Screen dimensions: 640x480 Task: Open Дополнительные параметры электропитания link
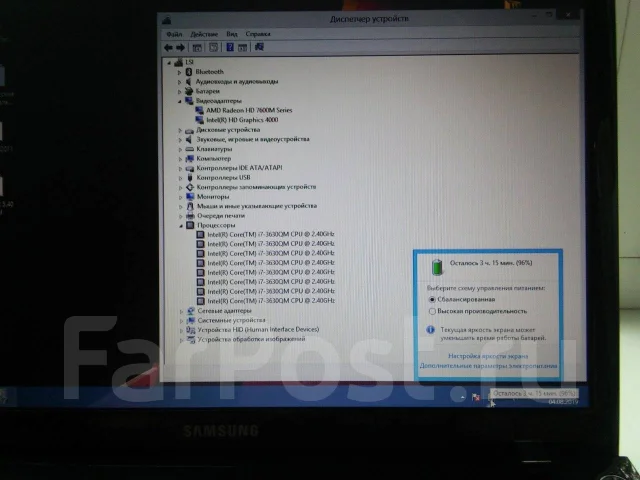tap(489, 366)
